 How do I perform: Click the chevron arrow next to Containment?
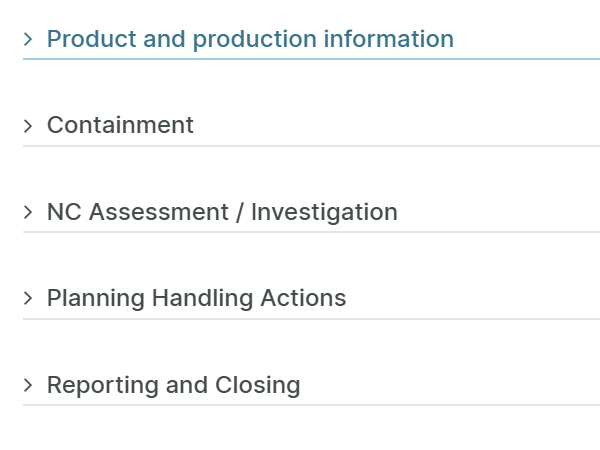(x=28, y=126)
